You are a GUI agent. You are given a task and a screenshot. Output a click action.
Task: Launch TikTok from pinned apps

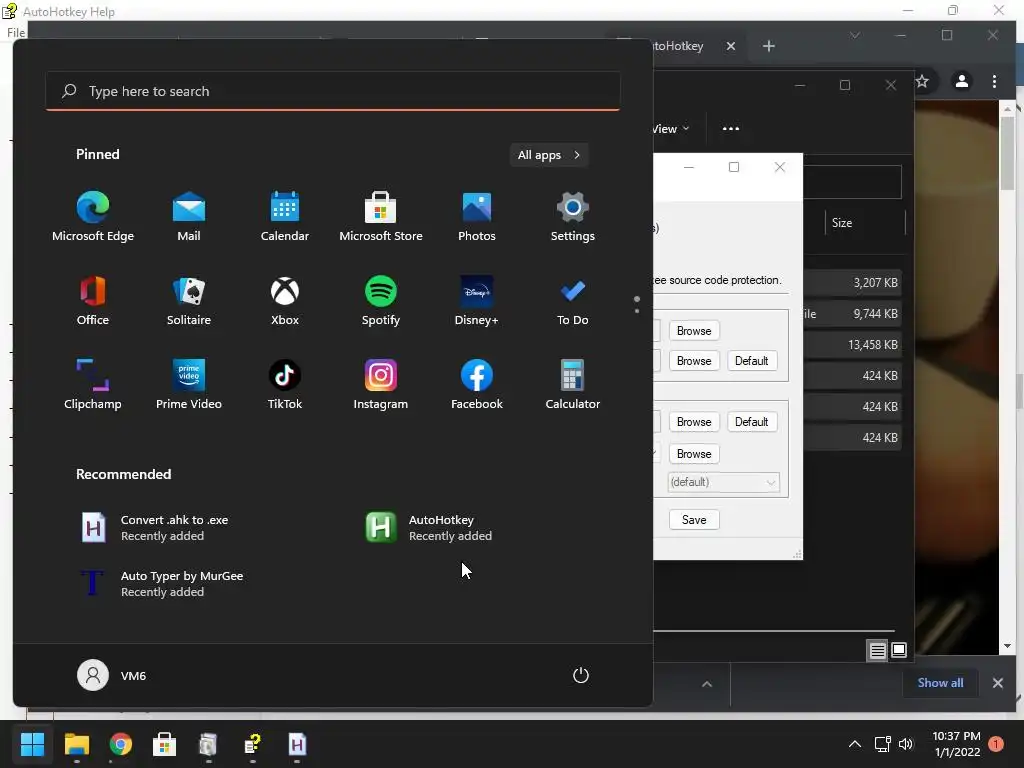point(285,385)
